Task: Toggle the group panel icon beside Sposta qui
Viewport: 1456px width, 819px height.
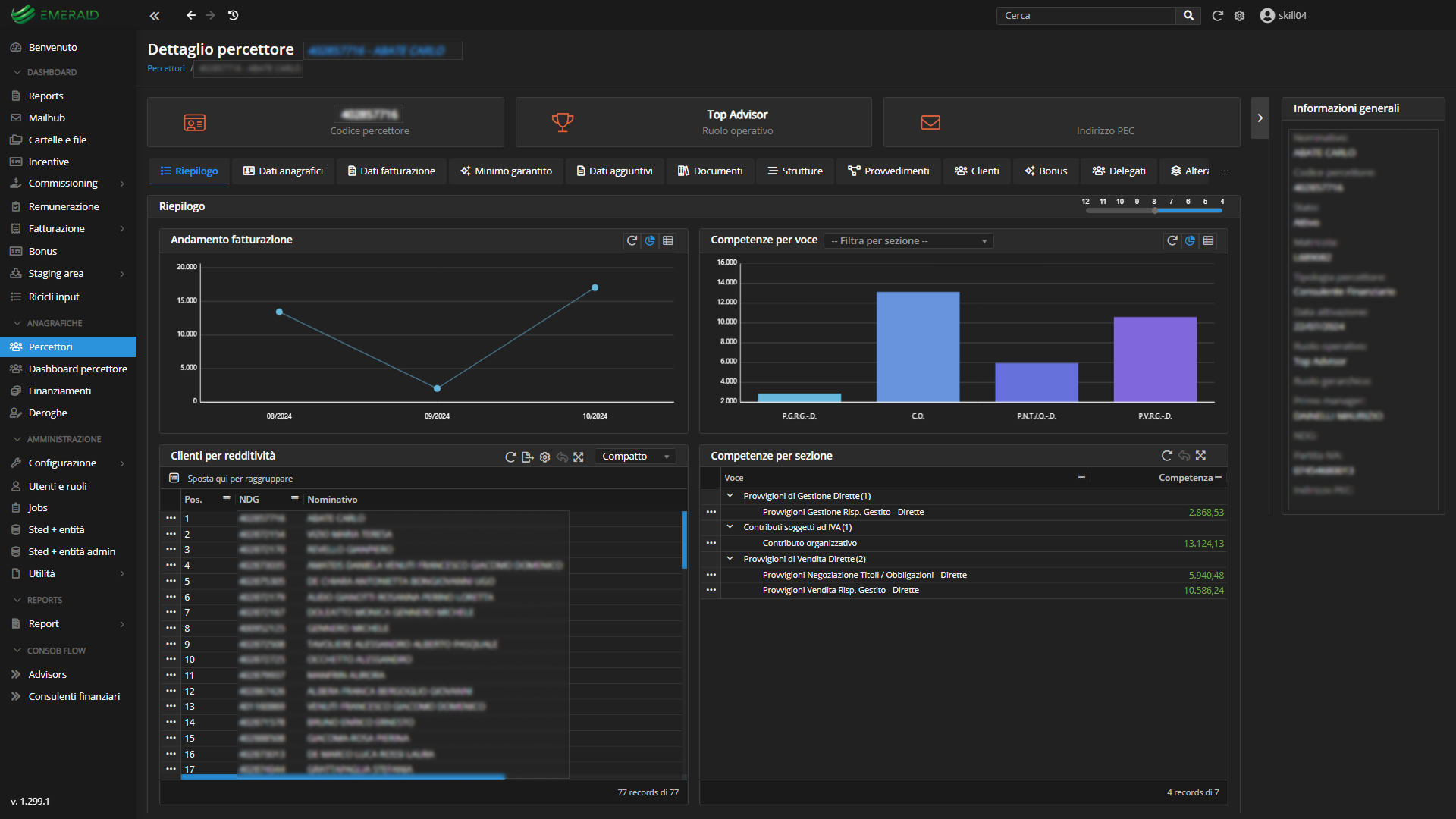Action: [174, 479]
